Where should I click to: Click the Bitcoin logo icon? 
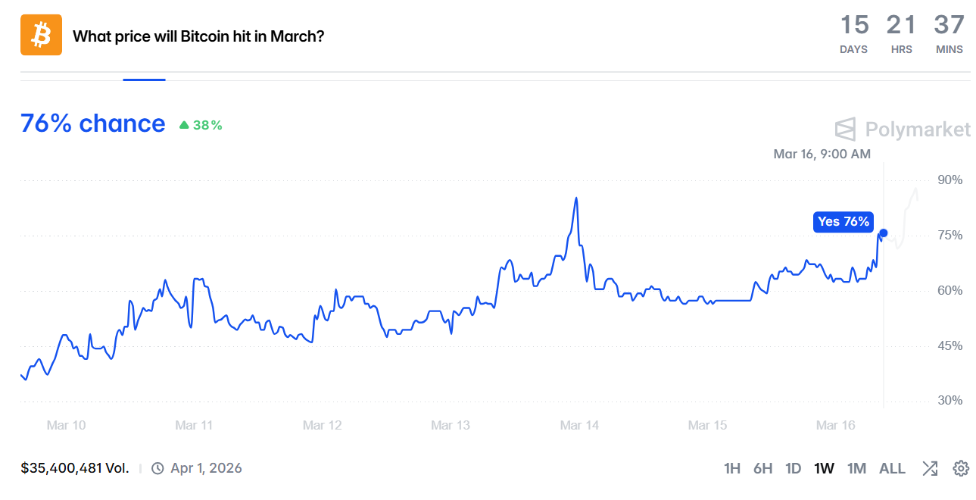(x=41, y=35)
